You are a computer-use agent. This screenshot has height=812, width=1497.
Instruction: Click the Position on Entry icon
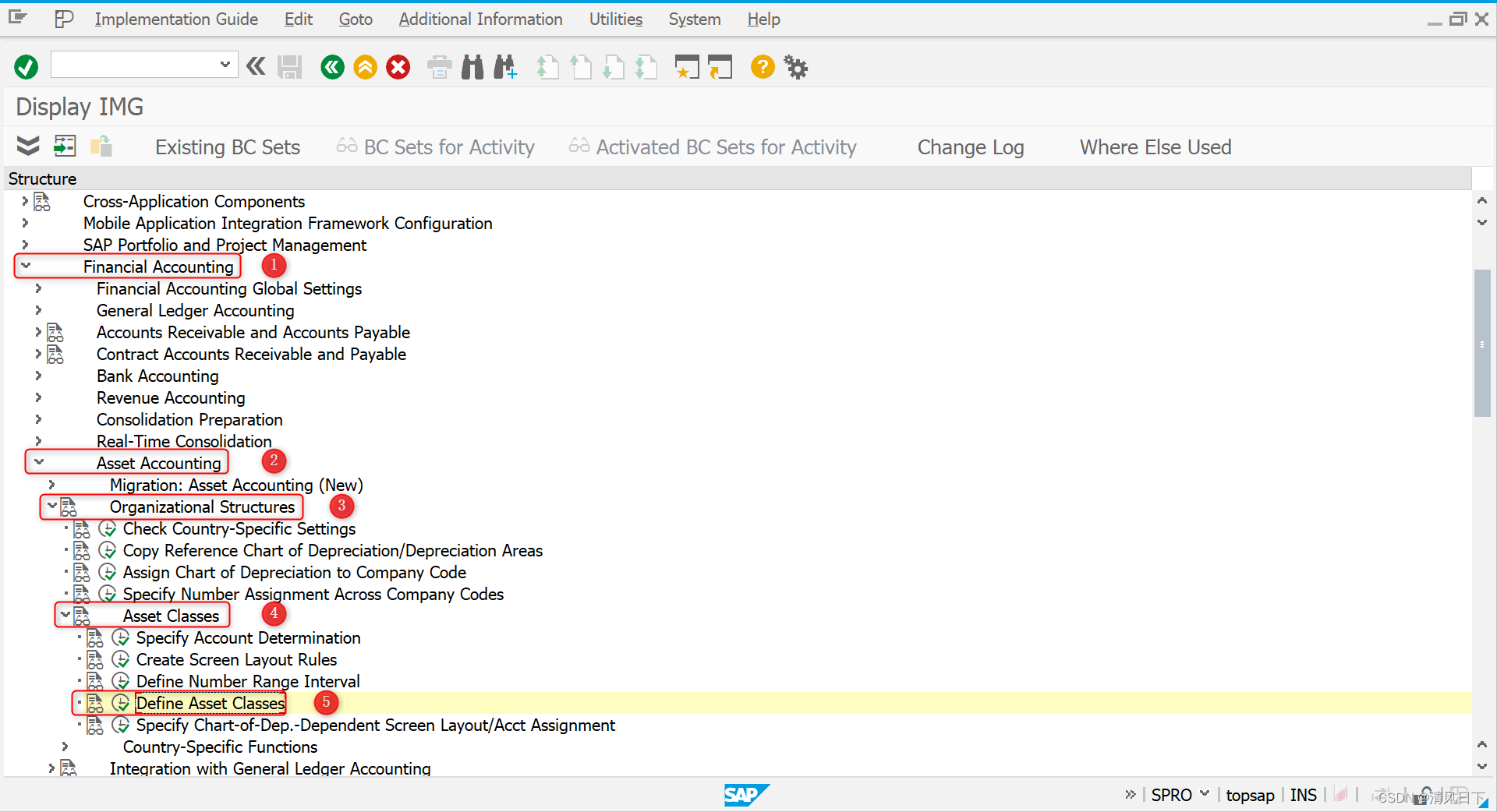point(65,146)
